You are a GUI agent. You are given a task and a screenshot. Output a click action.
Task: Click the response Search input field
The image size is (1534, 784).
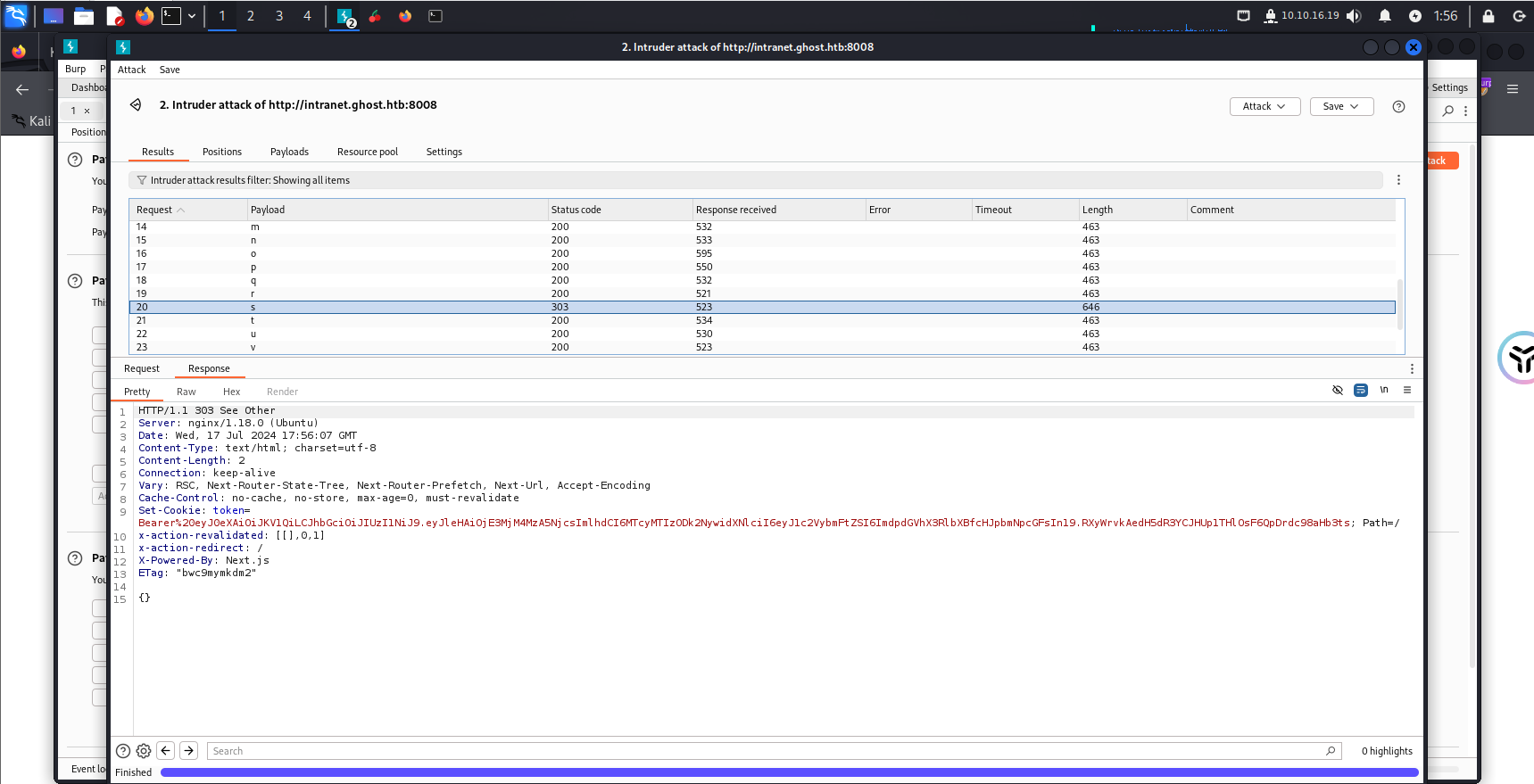[767, 751]
